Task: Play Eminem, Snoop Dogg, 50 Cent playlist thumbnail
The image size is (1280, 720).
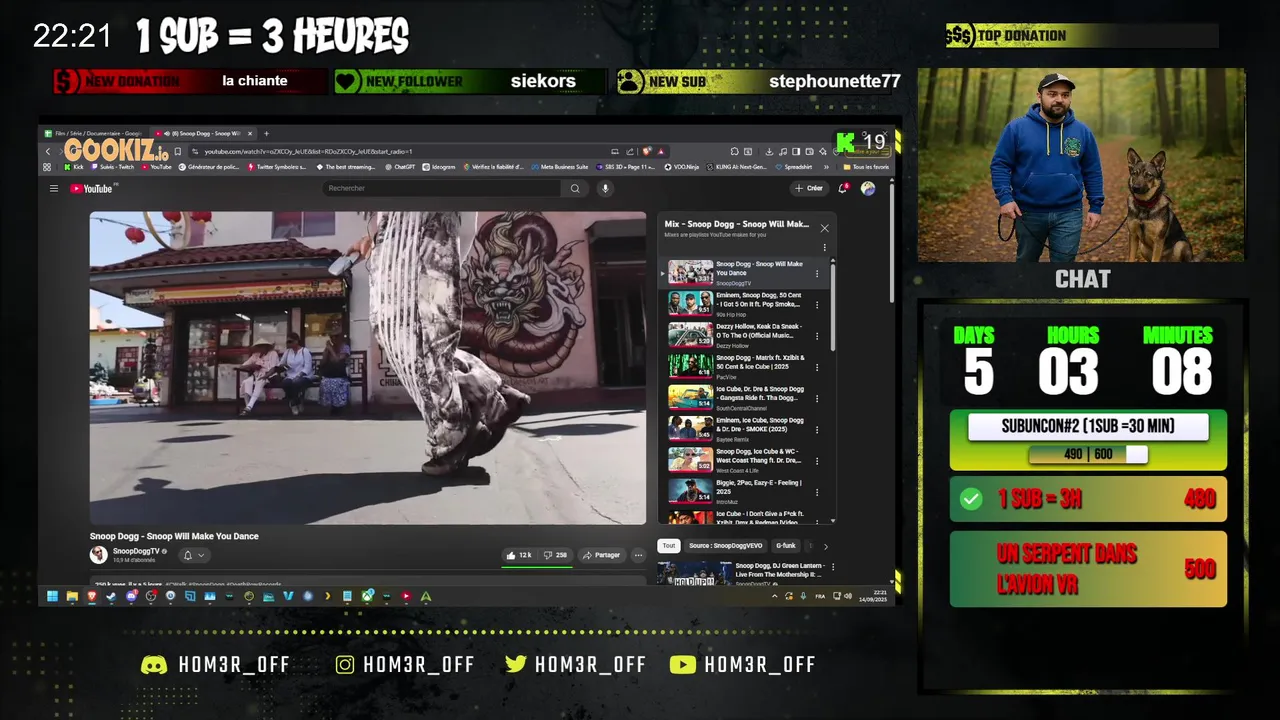Action: 690,304
